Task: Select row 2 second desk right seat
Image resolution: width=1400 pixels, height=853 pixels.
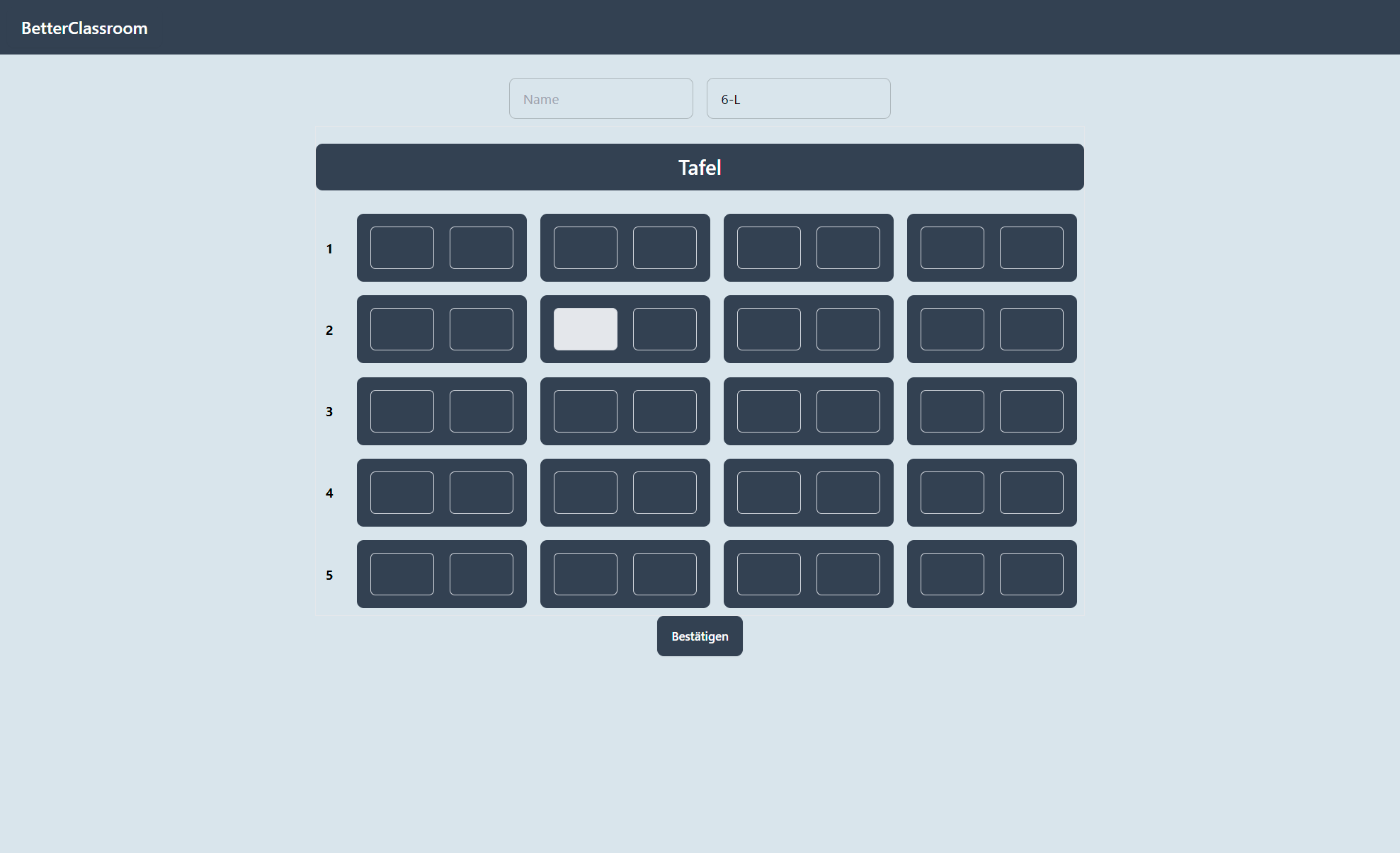Action: tap(664, 329)
